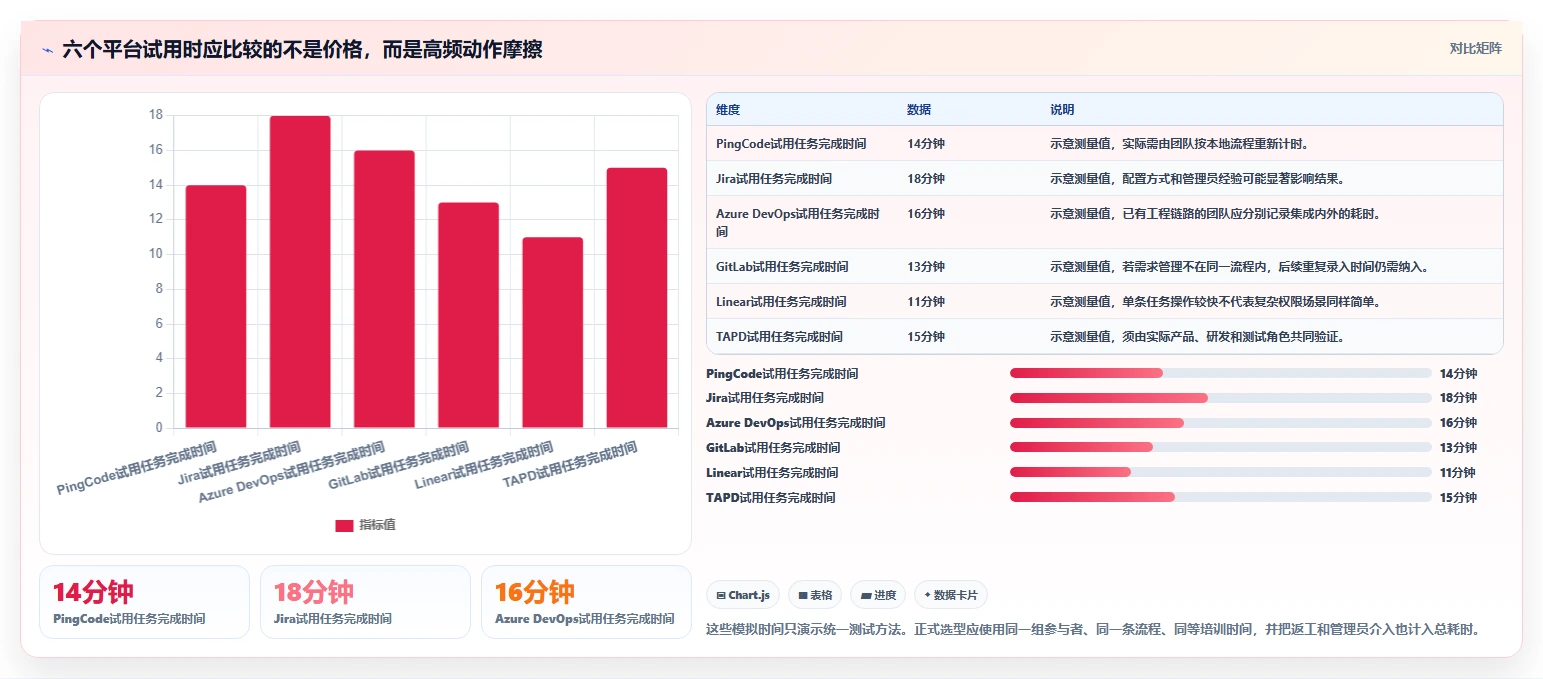Image resolution: width=1543 pixels, height=679 pixels.
Task: Click GitLab row note about 重复录入时间
Action: click(x=1239, y=267)
